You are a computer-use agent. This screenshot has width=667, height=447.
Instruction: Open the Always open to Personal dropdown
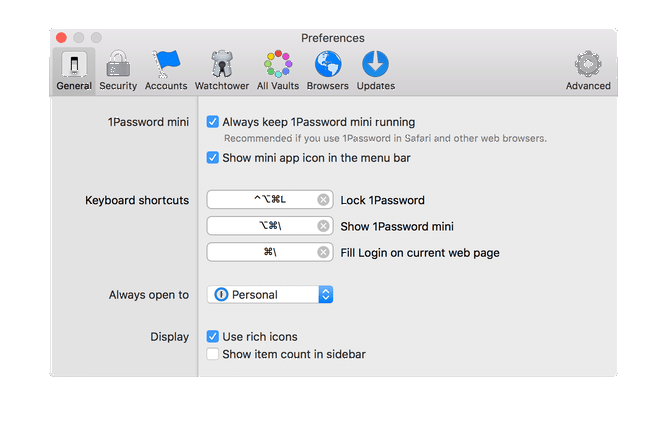(x=270, y=294)
